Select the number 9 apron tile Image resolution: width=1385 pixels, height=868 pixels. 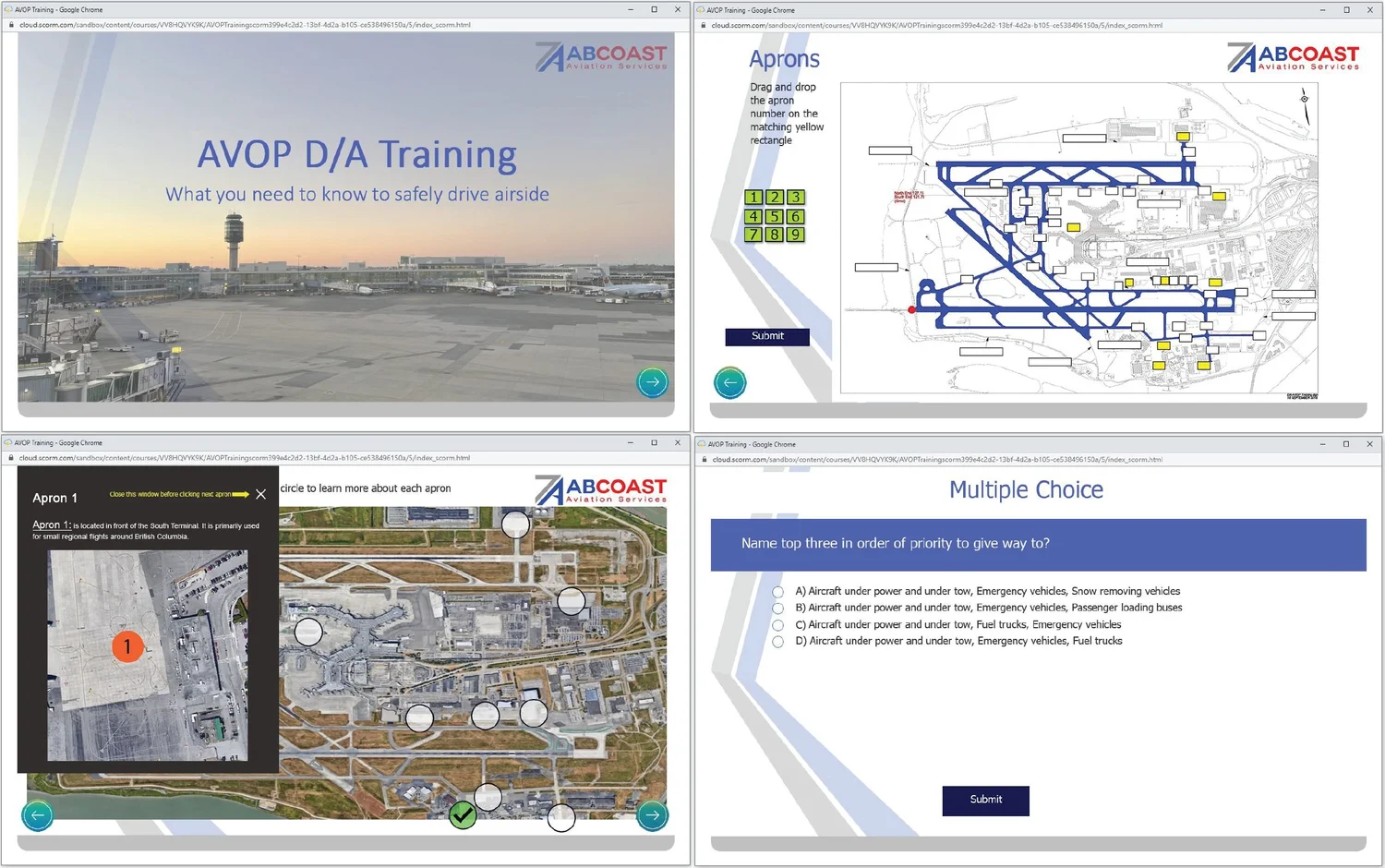coord(795,234)
